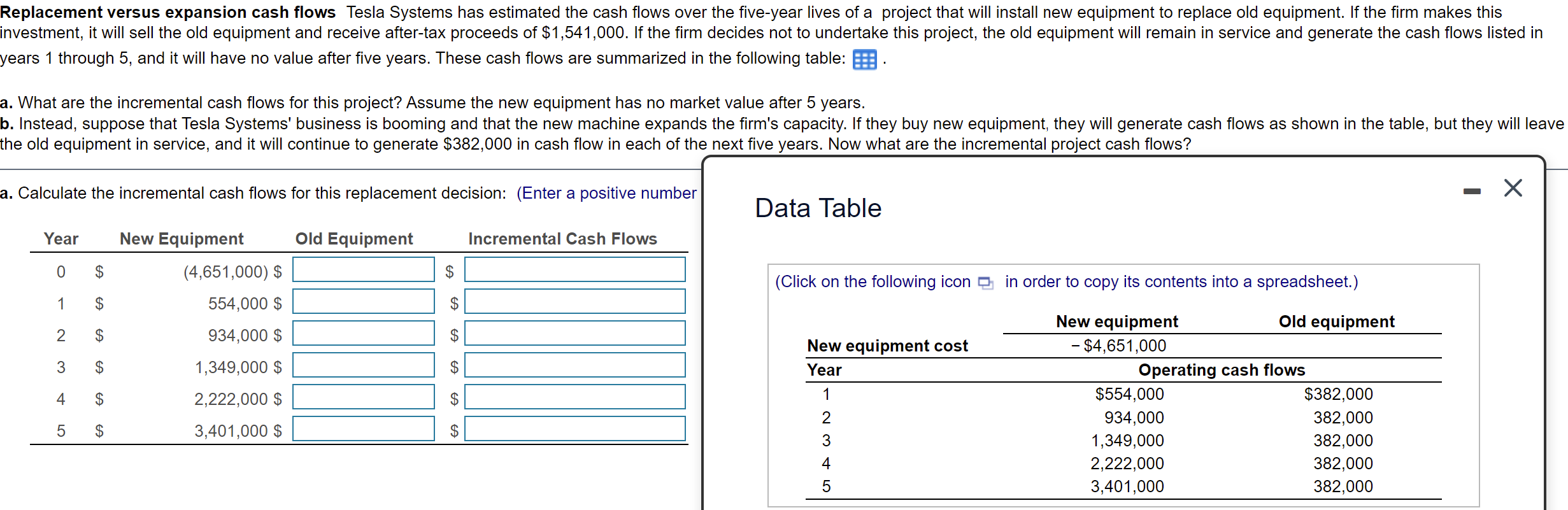1568x510 pixels.
Task: Minimize the Data Table popup
Action: [x=1472, y=191]
